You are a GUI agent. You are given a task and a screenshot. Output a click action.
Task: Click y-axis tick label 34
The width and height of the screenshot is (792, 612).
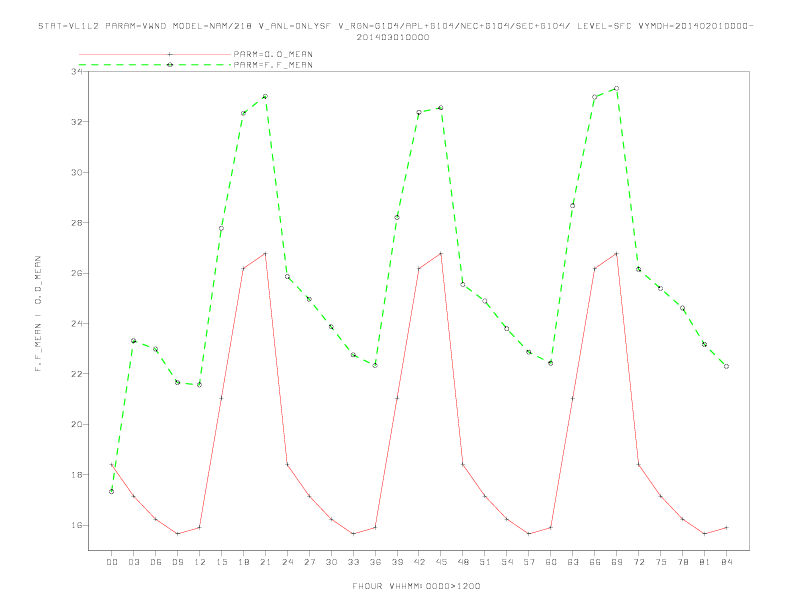pos(77,72)
